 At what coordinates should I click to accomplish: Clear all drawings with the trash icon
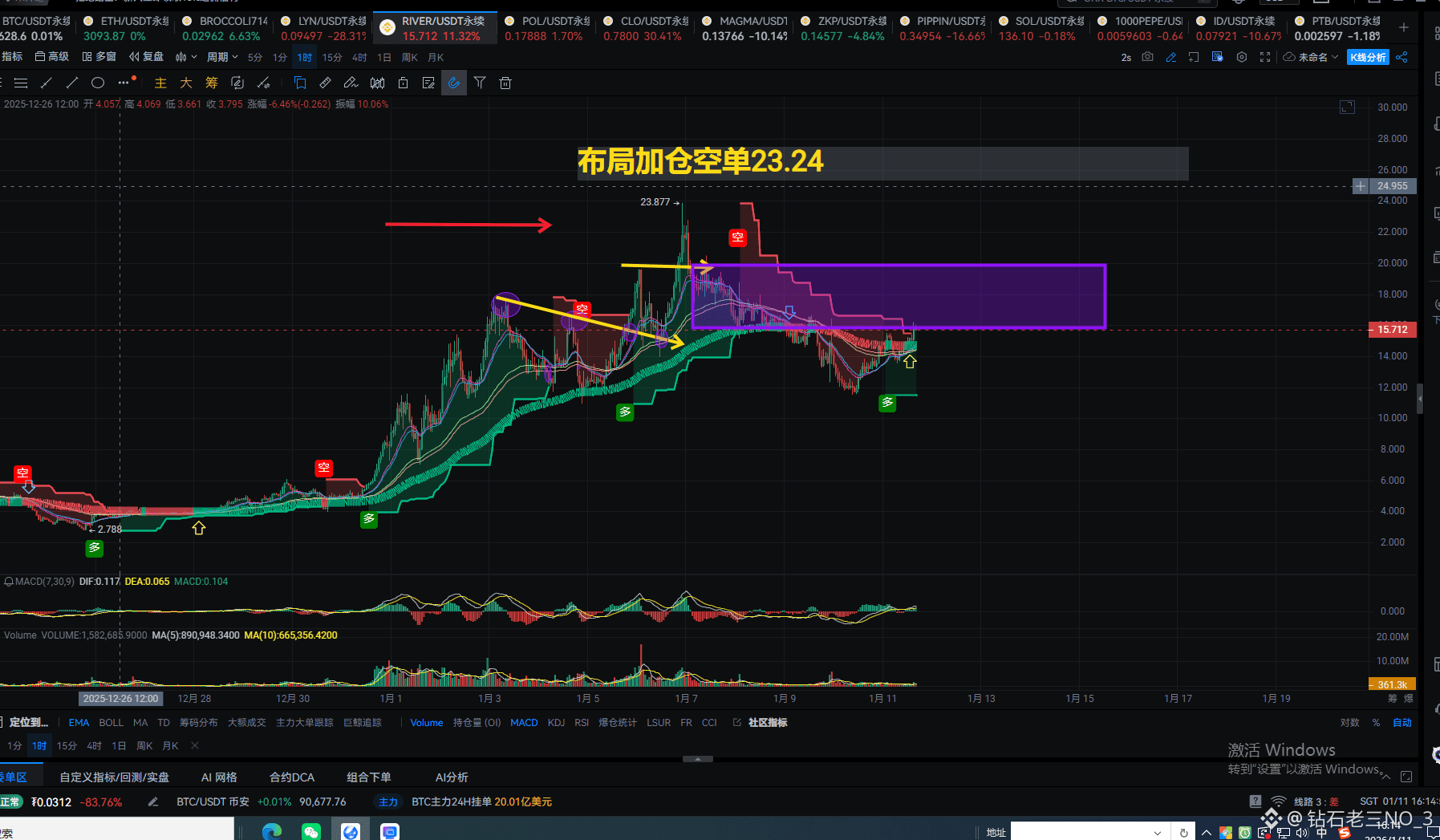pos(505,82)
